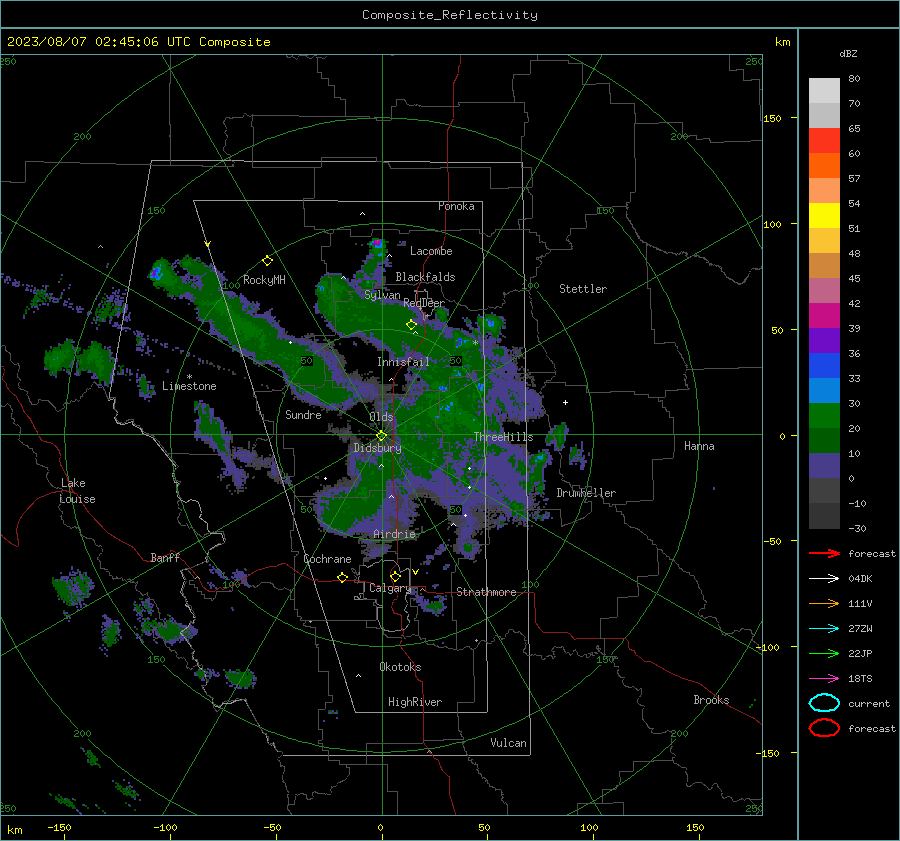Click the cyan current ellipse icon
This screenshot has height=841, width=900.
click(824, 703)
